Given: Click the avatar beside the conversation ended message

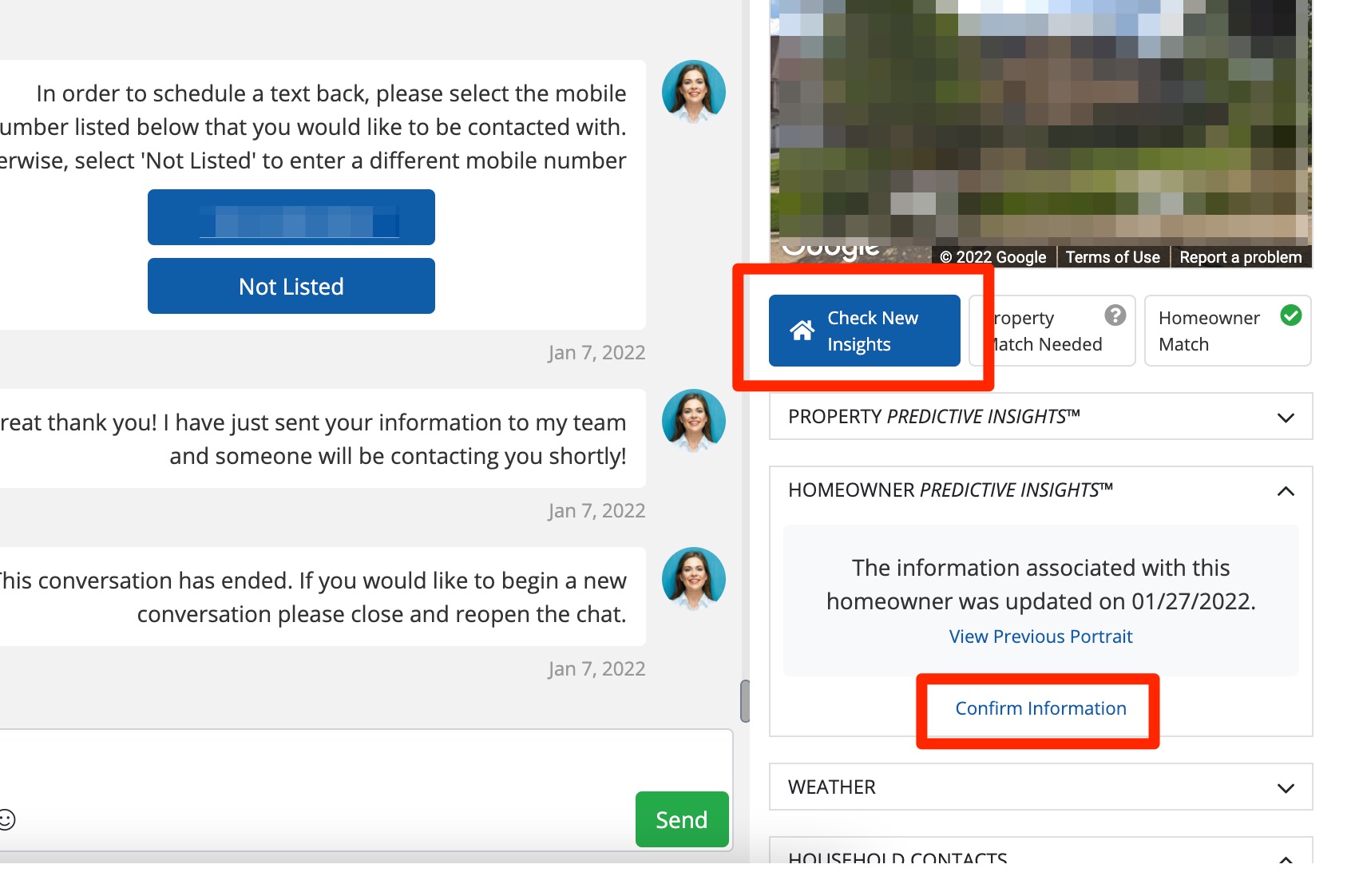Looking at the screenshot, I should coord(693,579).
